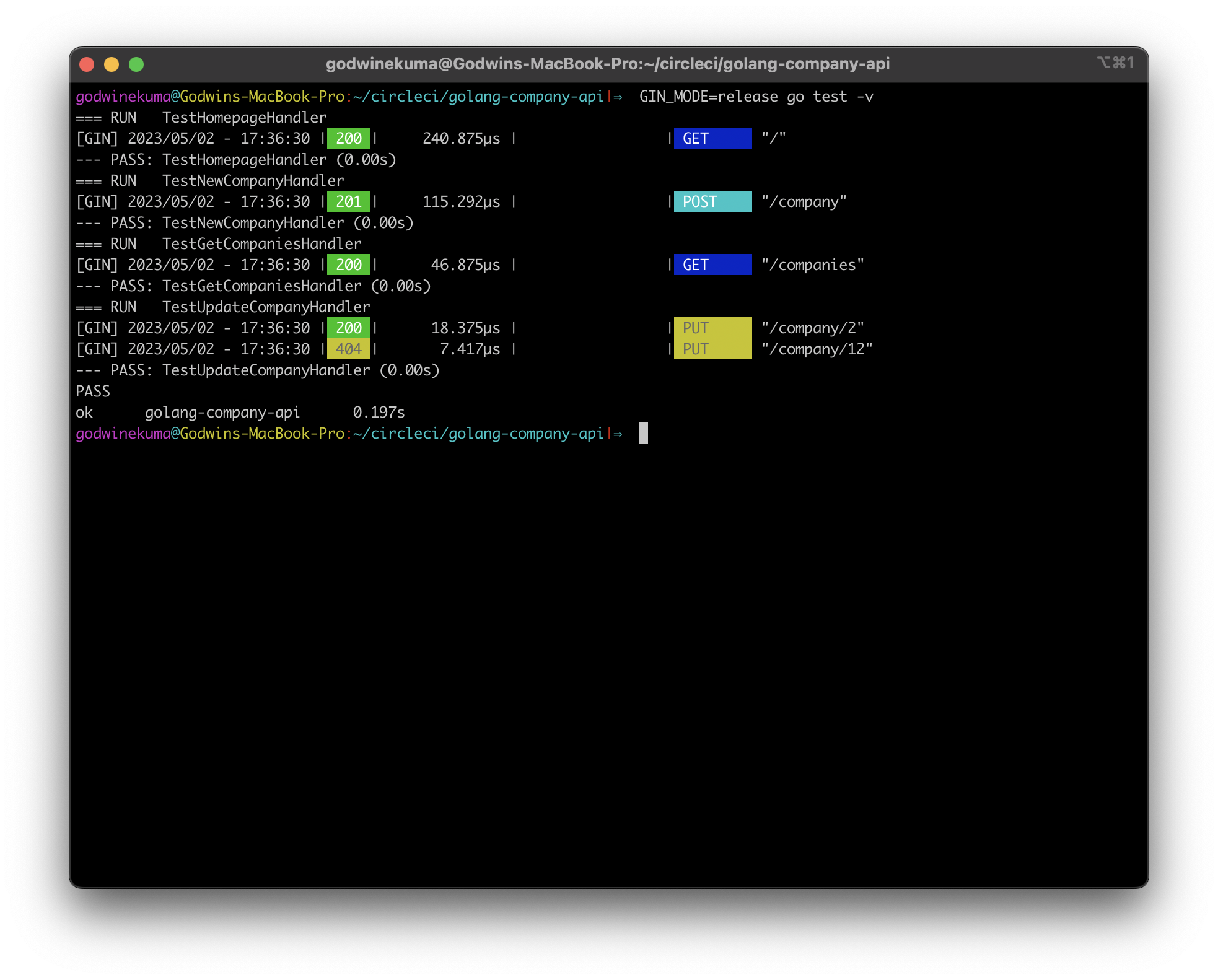Click the yellow PUT badge for "/company/12"
1218x980 pixels.
[x=712, y=349]
